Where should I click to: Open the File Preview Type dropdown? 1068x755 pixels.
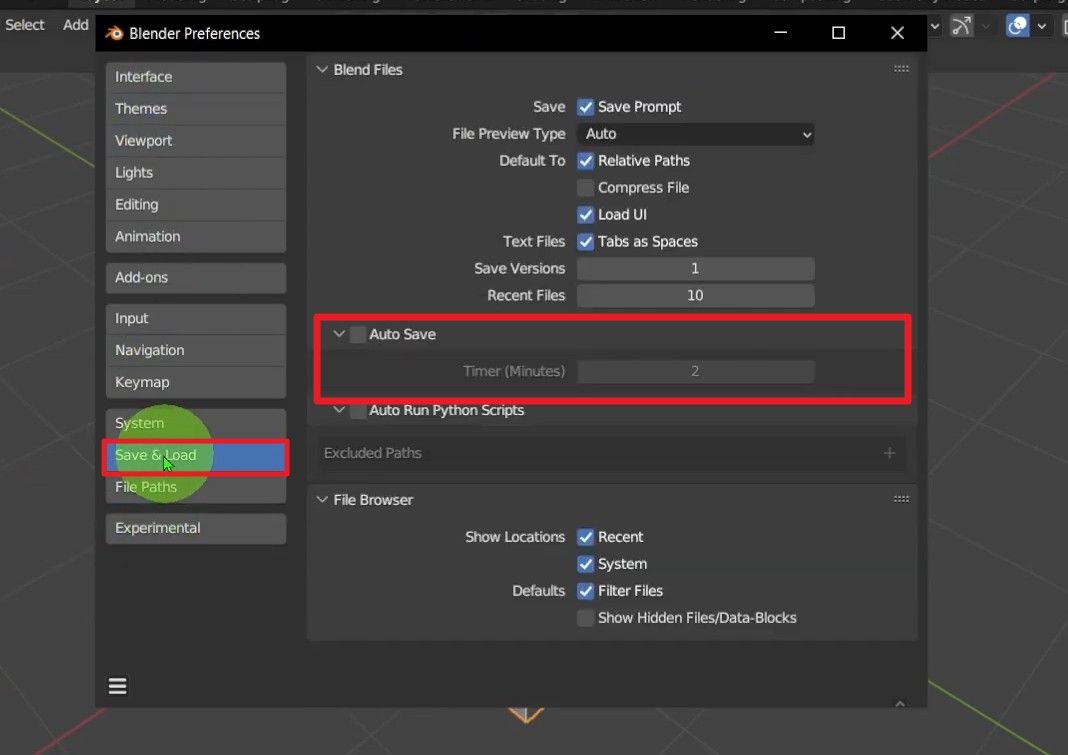tap(695, 133)
